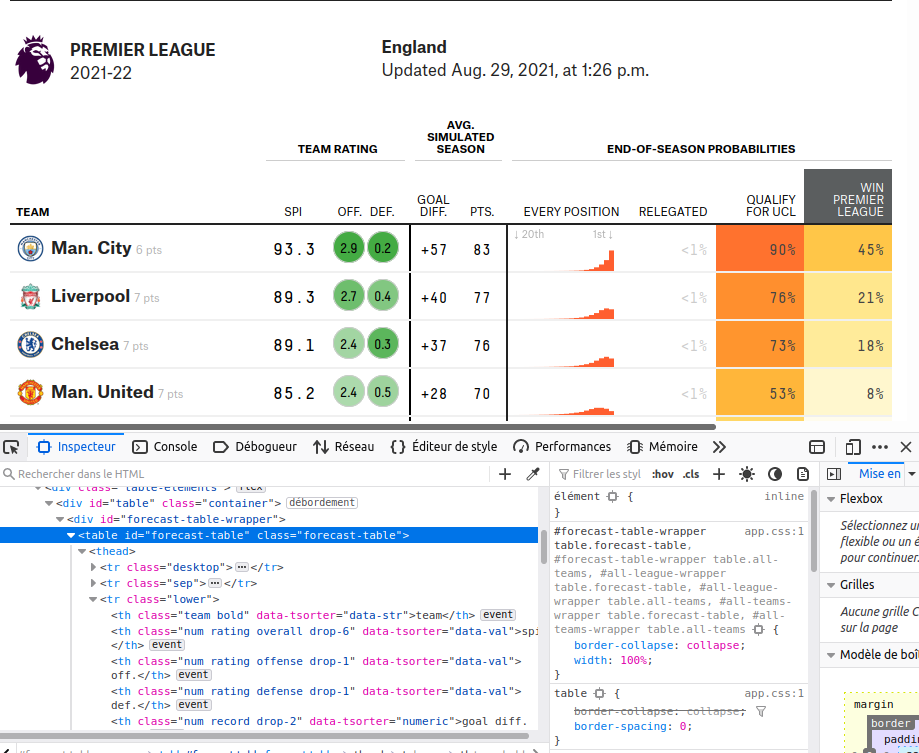Expand the tr class desktop row

pos(95,567)
